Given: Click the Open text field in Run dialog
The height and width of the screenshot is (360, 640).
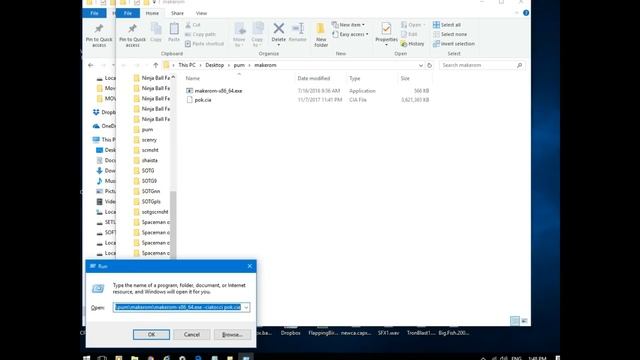Looking at the screenshot, I should coord(178,307).
